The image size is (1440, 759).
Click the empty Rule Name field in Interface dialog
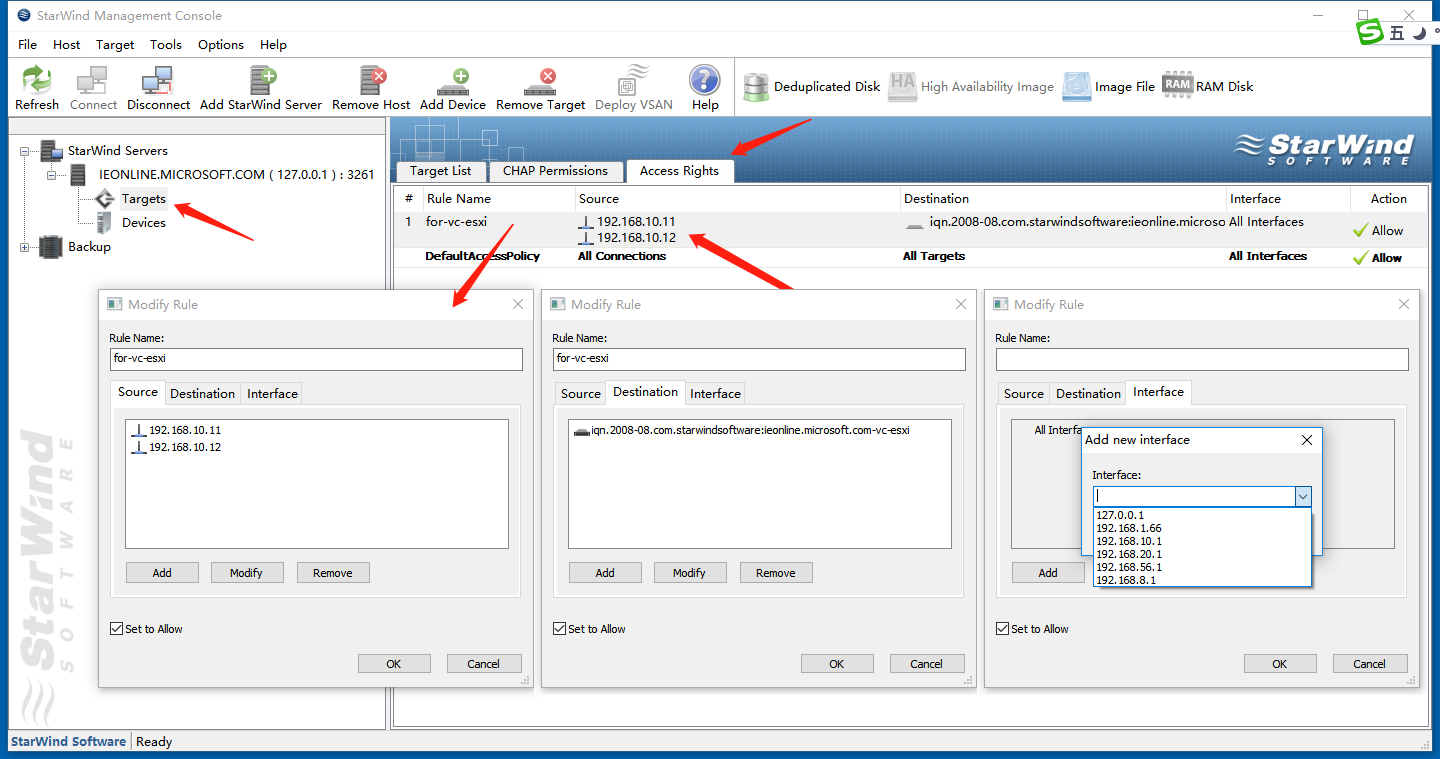click(1202, 359)
